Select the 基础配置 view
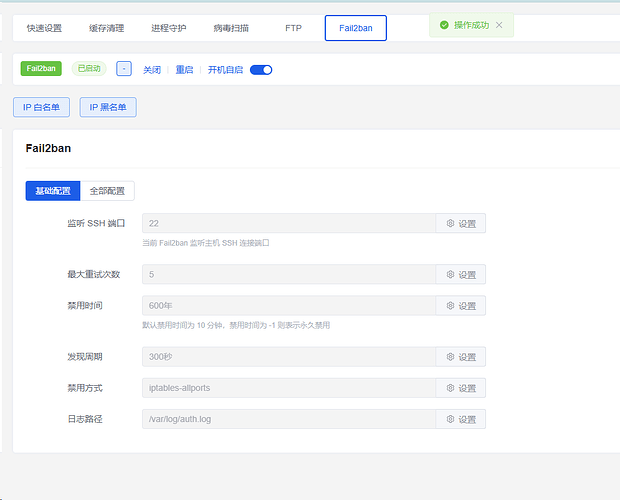 click(53, 191)
